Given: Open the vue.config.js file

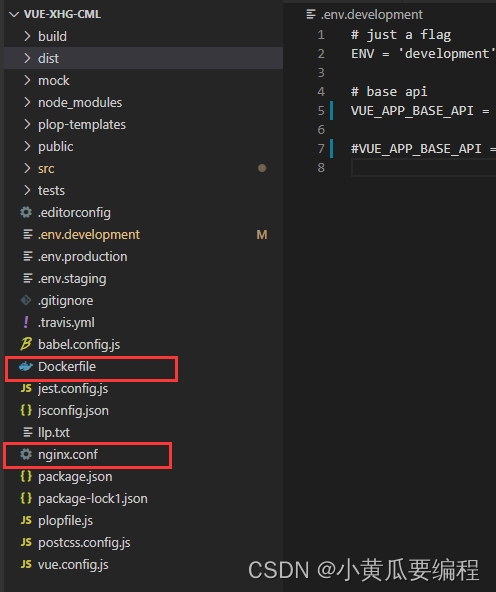Looking at the screenshot, I should click(73, 564).
